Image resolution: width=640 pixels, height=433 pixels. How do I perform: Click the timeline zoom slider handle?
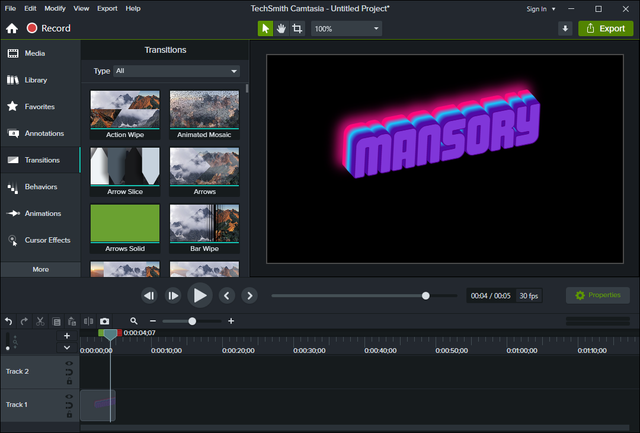[192, 321]
